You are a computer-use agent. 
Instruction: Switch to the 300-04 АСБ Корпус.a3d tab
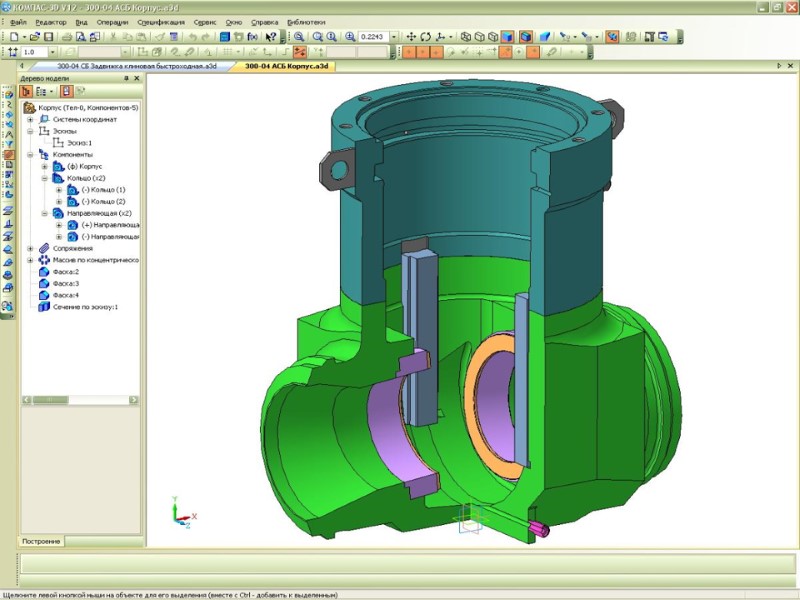pyautogui.click(x=287, y=66)
